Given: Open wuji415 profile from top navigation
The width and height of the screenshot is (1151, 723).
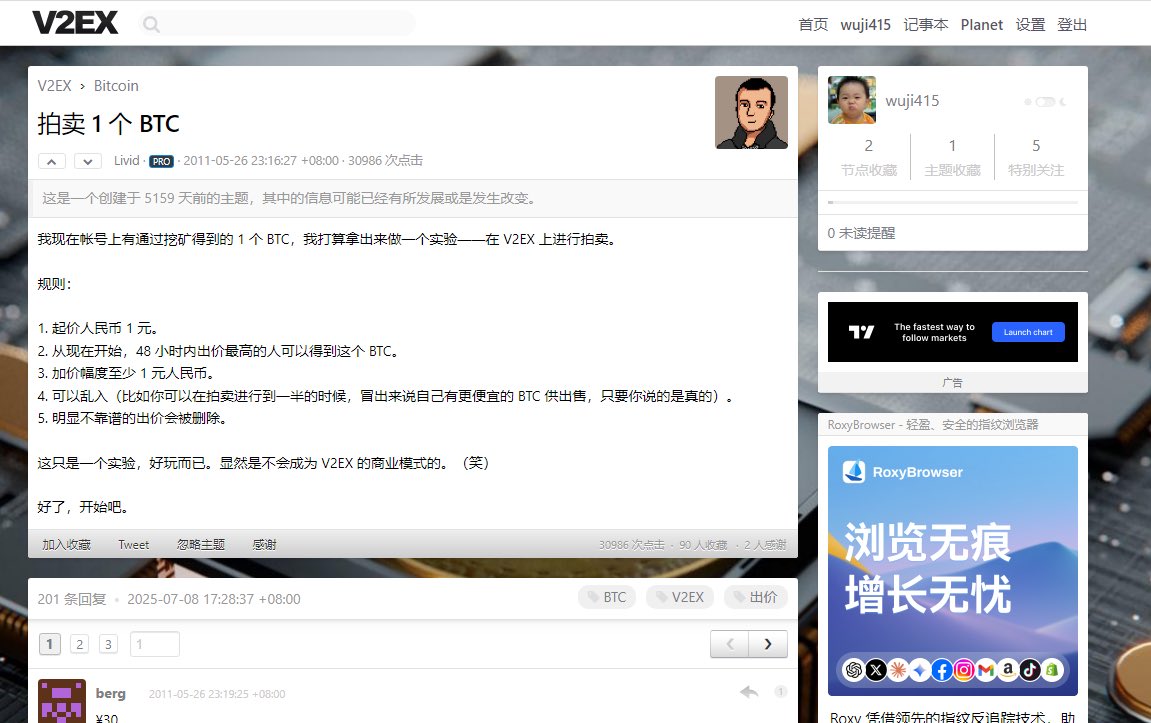Looking at the screenshot, I should [865, 25].
